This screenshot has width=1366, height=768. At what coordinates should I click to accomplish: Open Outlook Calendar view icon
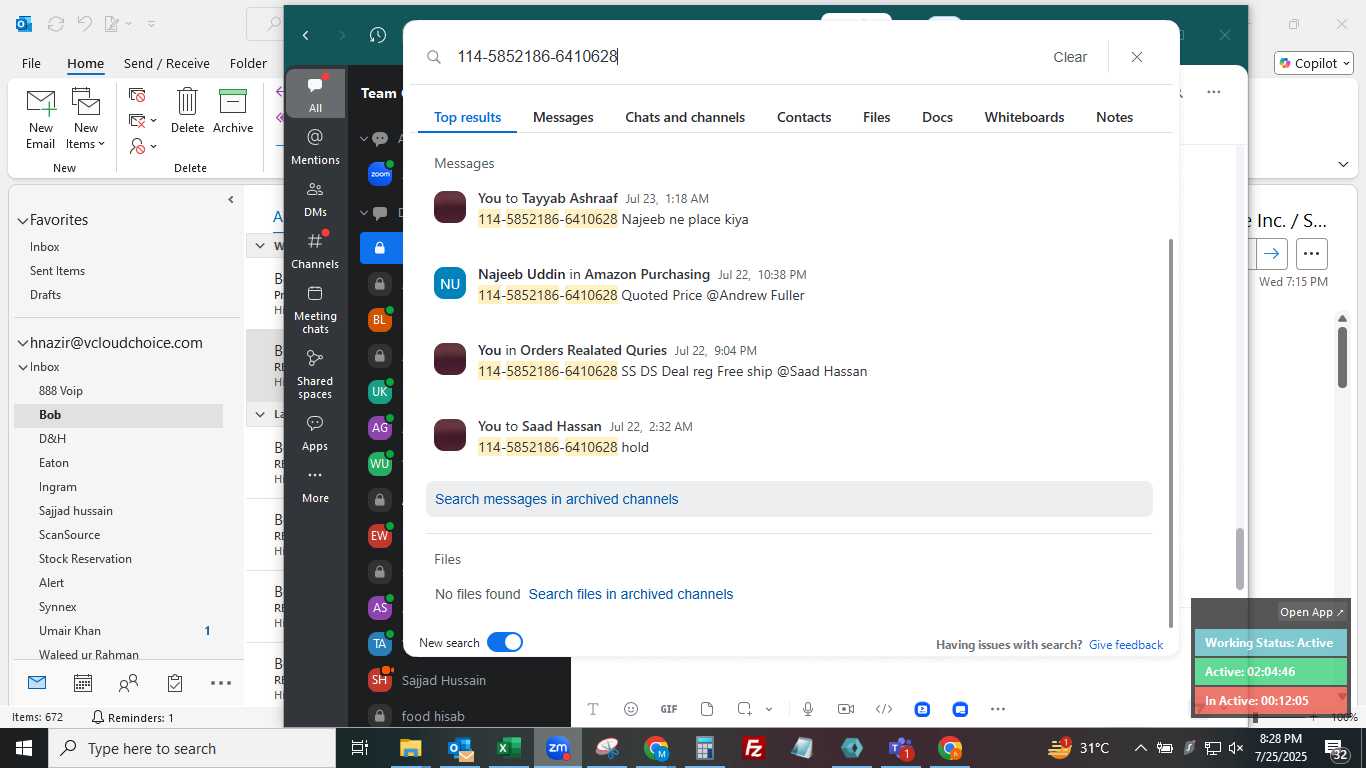pyautogui.click(x=83, y=683)
